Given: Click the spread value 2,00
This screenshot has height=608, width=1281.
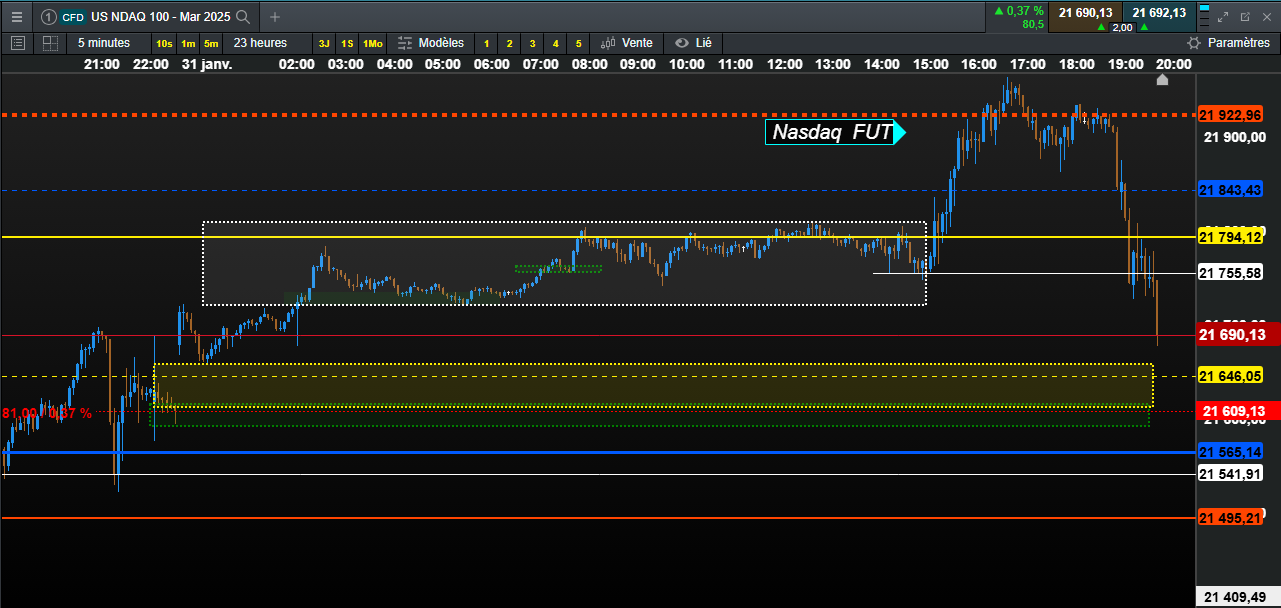Looking at the screenshot, I should (x=1122, y=27).
